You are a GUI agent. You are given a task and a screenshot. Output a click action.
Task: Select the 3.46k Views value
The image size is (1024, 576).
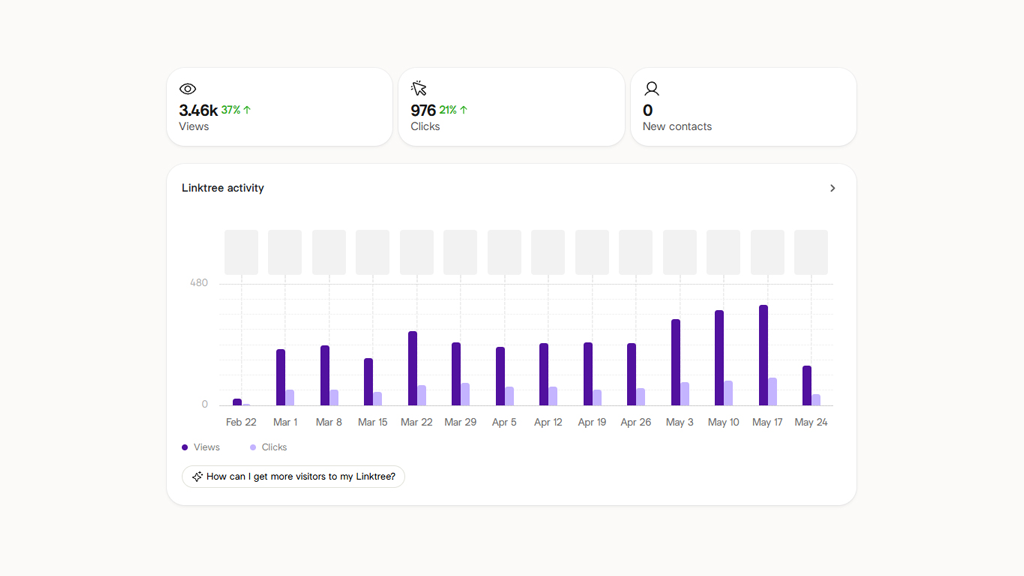coord(198,110)
